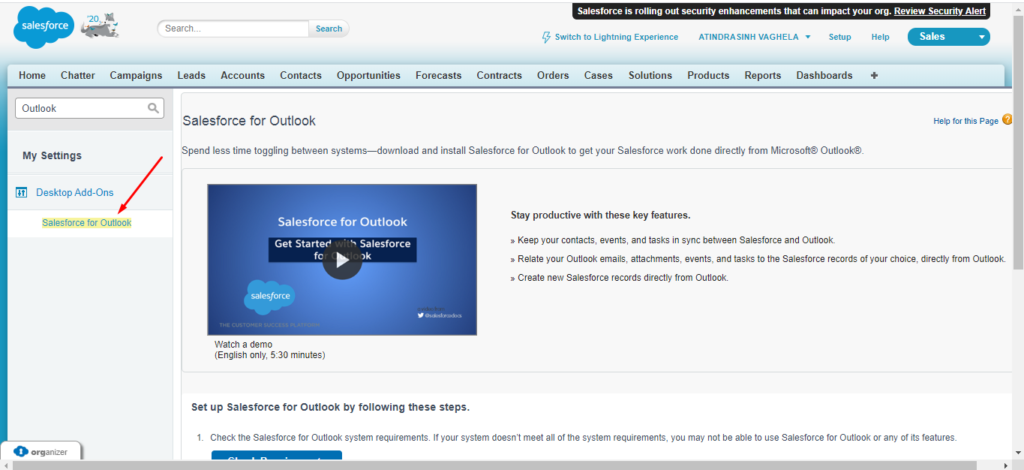
Task: Open the Chatter tab
Action: (78, 76)
